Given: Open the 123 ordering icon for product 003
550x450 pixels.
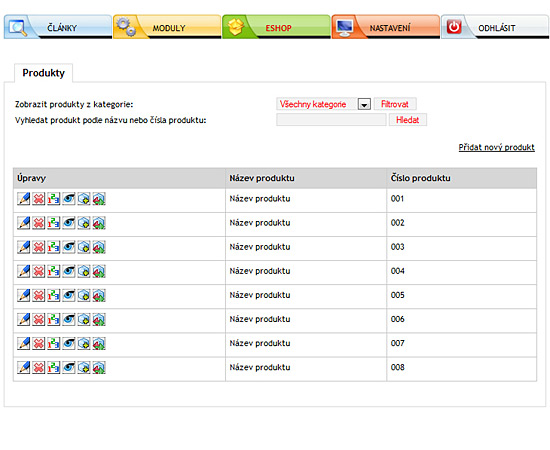Looking at the screenshot, I should click(54, 247).
